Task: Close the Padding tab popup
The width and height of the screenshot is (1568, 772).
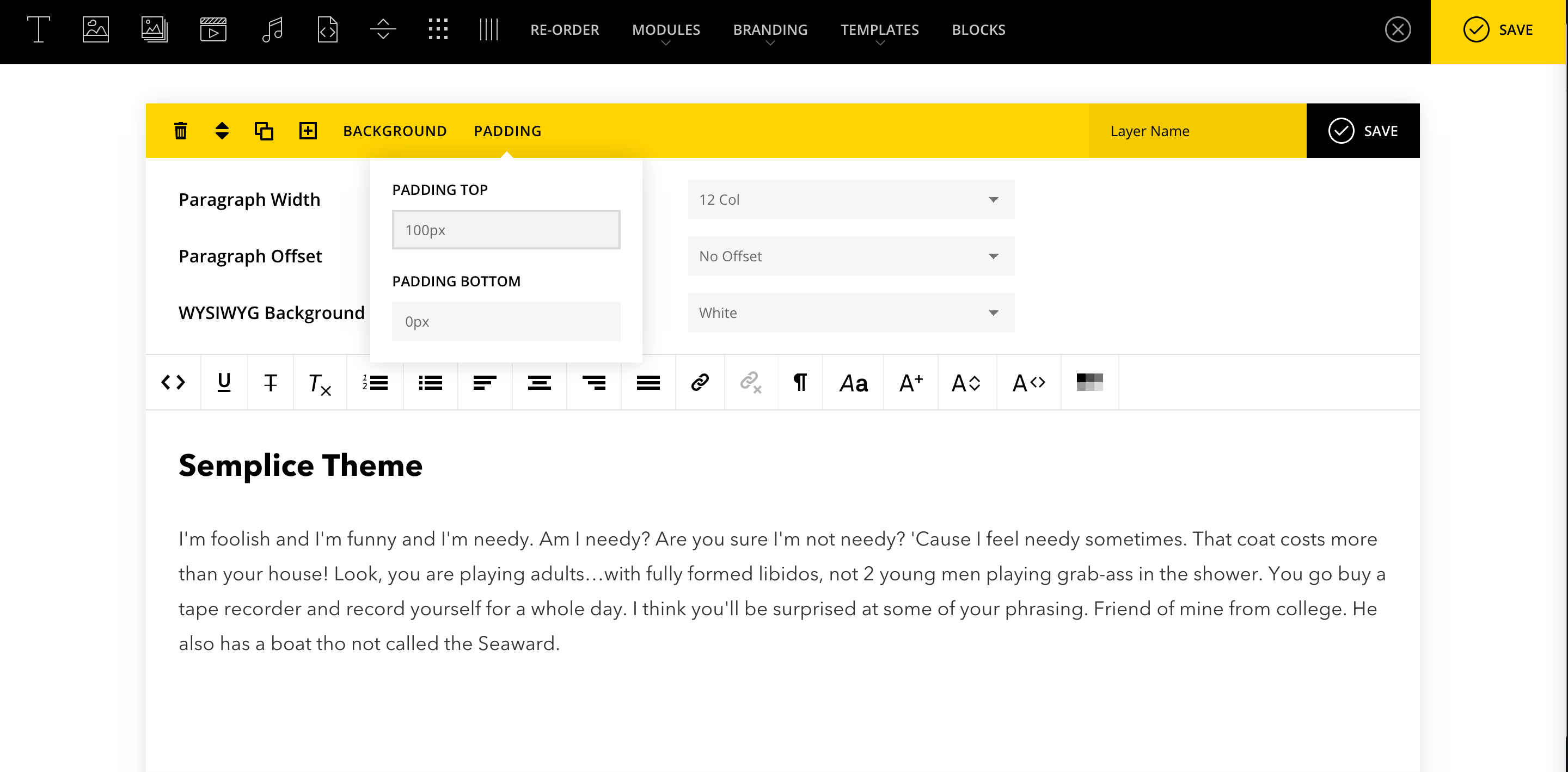Action: (x=507, y=131)
